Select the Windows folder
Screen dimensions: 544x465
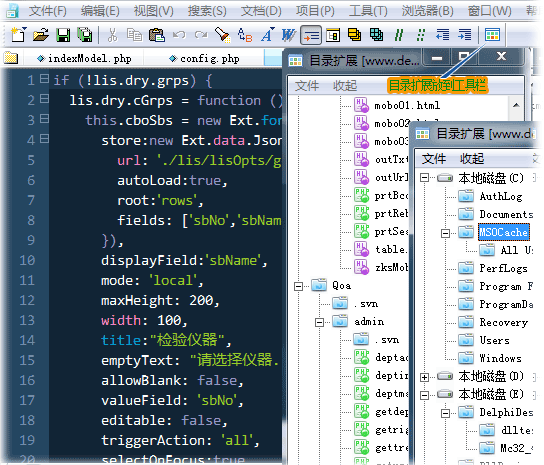pos(500,358)
